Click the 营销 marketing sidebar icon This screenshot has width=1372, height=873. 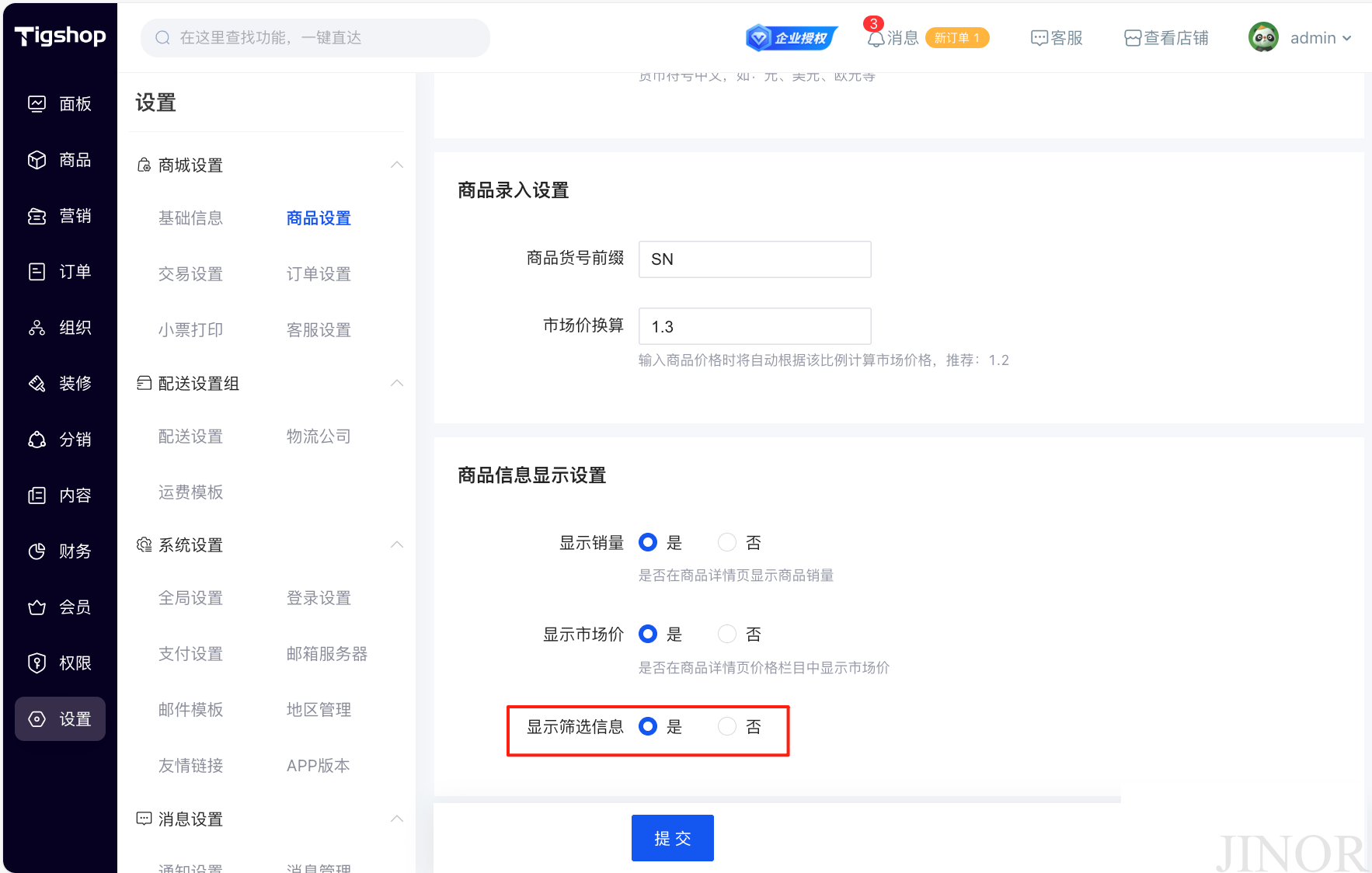click(37, 216)
